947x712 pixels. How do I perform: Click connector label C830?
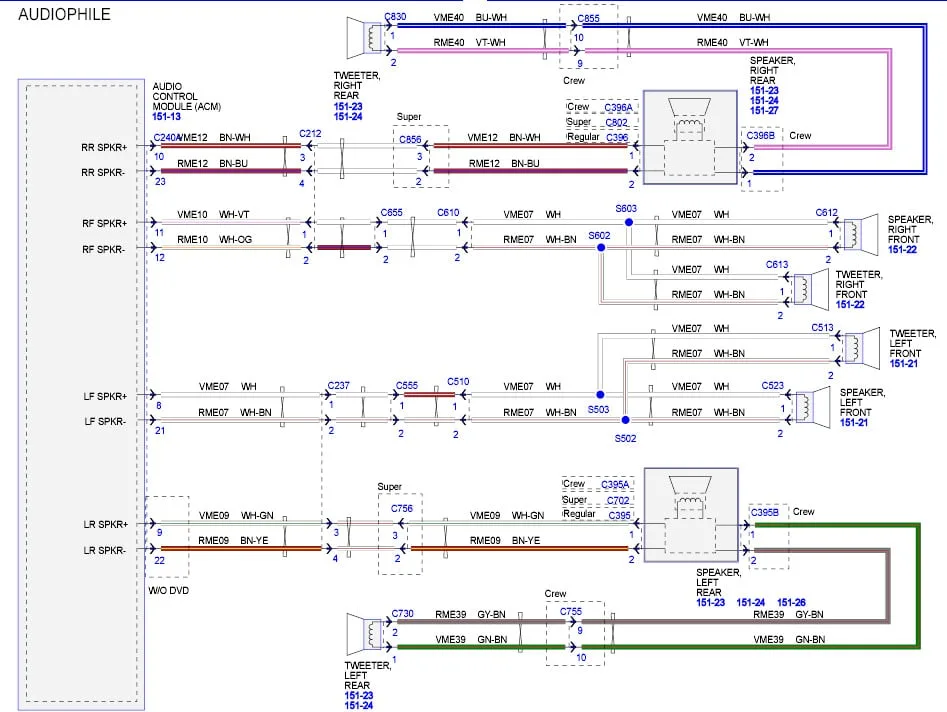(x=395, y=17)
